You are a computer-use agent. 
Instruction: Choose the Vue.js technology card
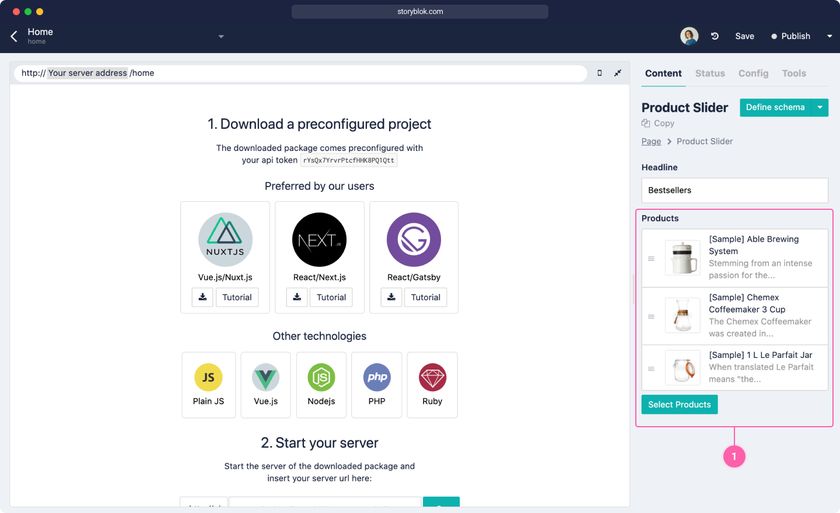coord(266,384)
